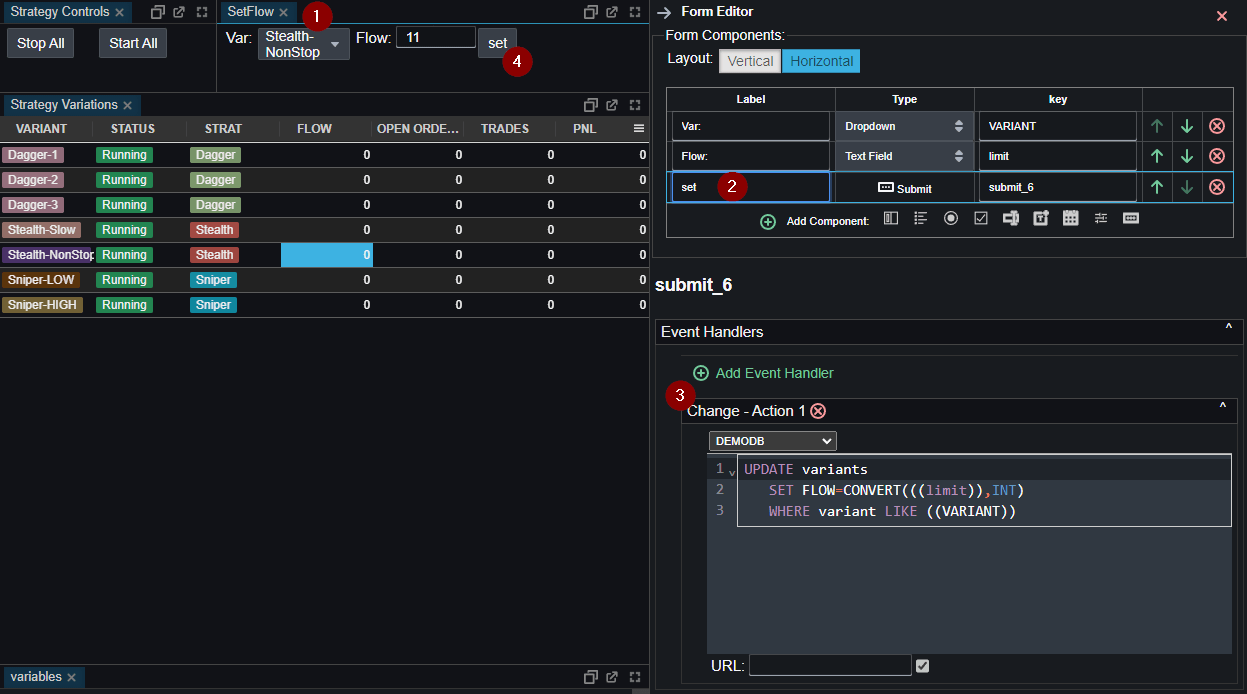1247x694 pixels.
Task: Edit the label field containing set
Action: [x=751, y=187]
